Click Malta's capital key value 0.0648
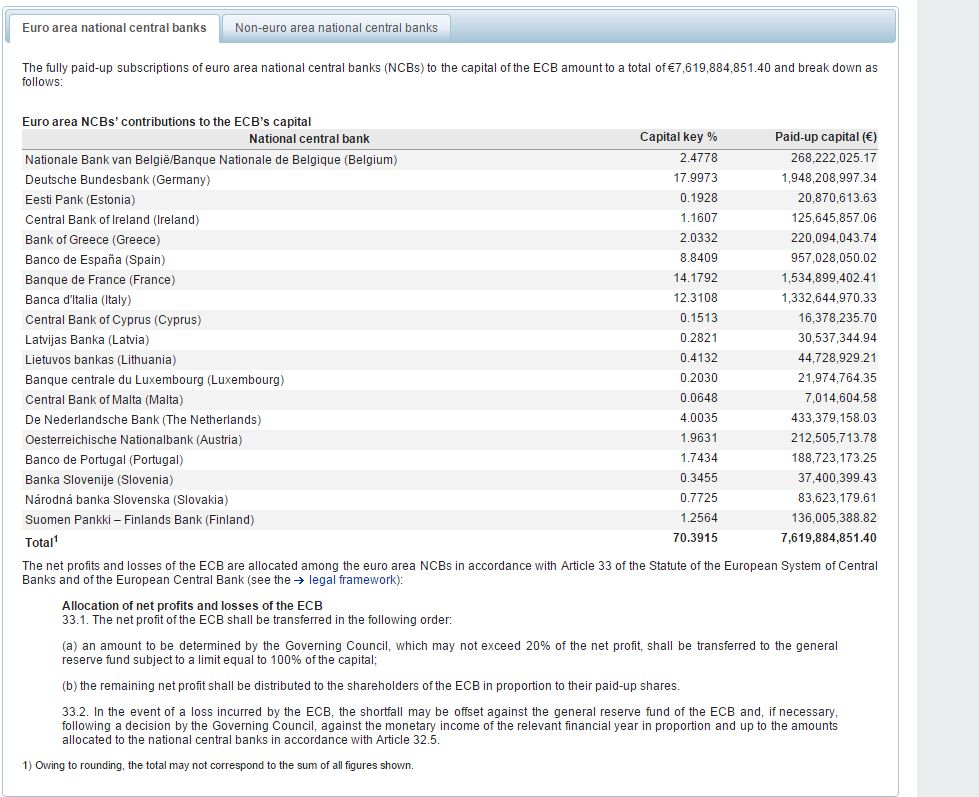Viewport: 979px width, 797px height. click(x=699, y=398)
